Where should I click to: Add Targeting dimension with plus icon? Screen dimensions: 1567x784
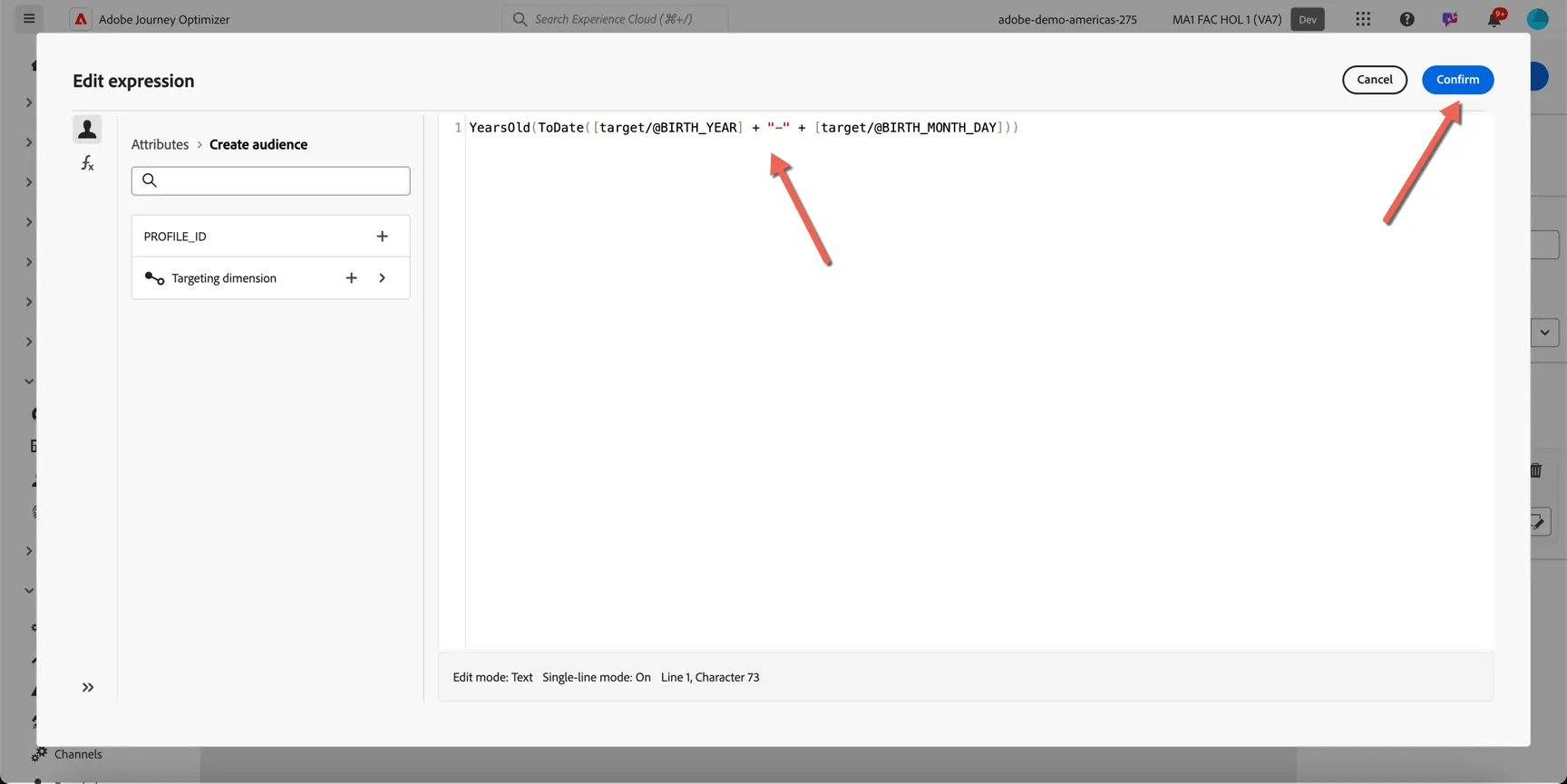351,278
